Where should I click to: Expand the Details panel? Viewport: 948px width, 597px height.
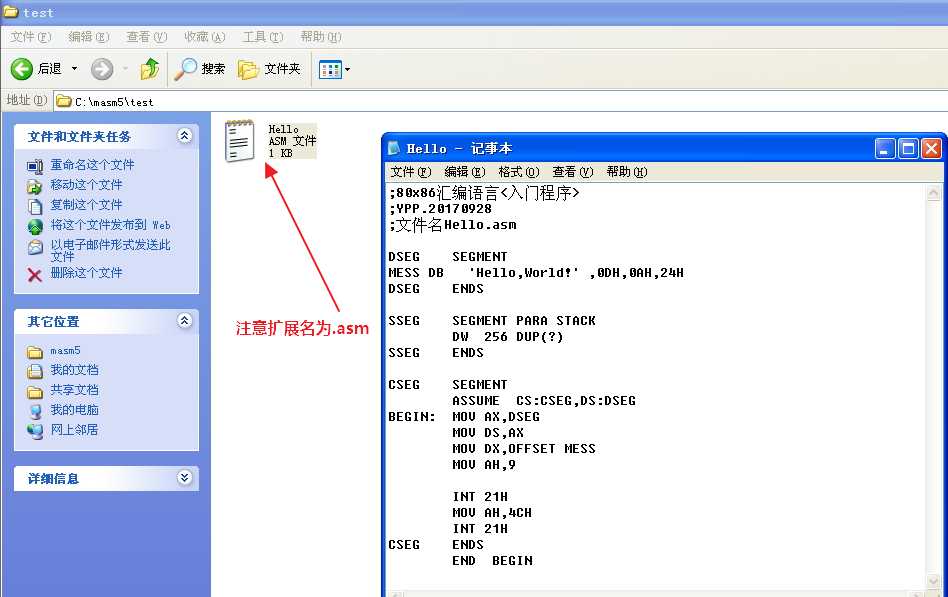[x=184, y=478]
